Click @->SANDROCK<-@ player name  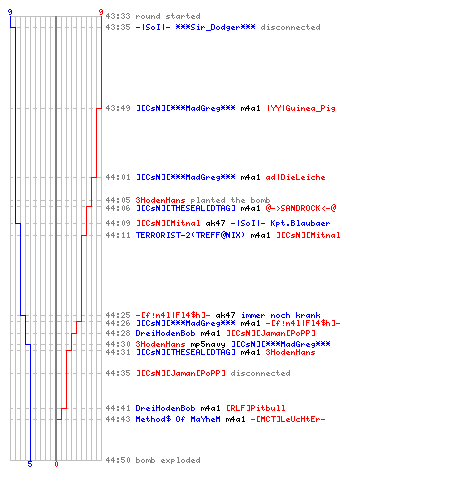click(301, 208)
